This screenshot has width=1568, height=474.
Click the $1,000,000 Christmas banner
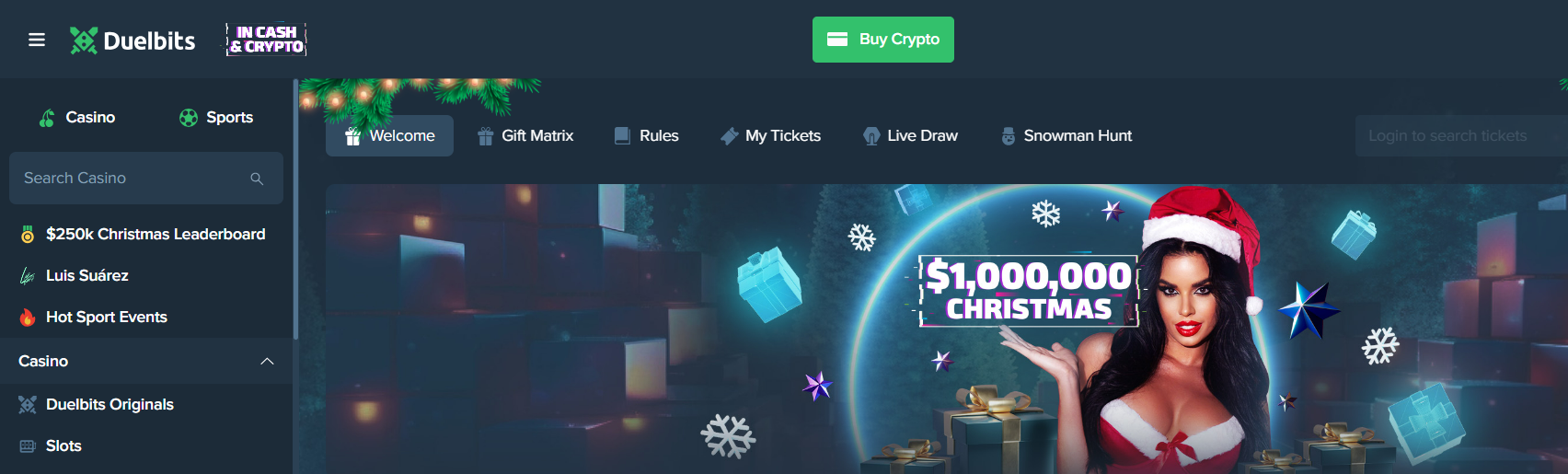point(947,329)
